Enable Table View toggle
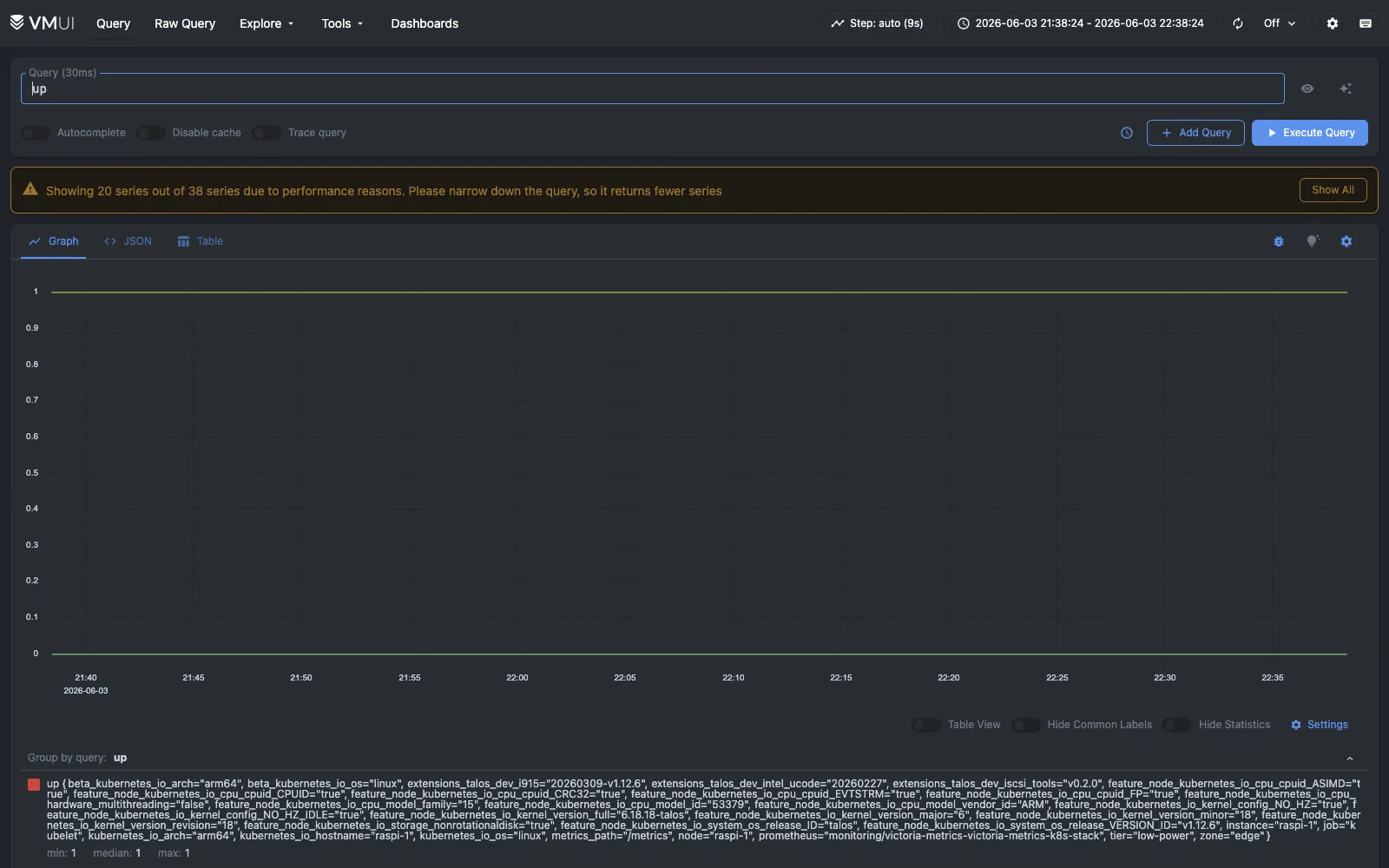1389x868 pixels. [x=926, y=725]
